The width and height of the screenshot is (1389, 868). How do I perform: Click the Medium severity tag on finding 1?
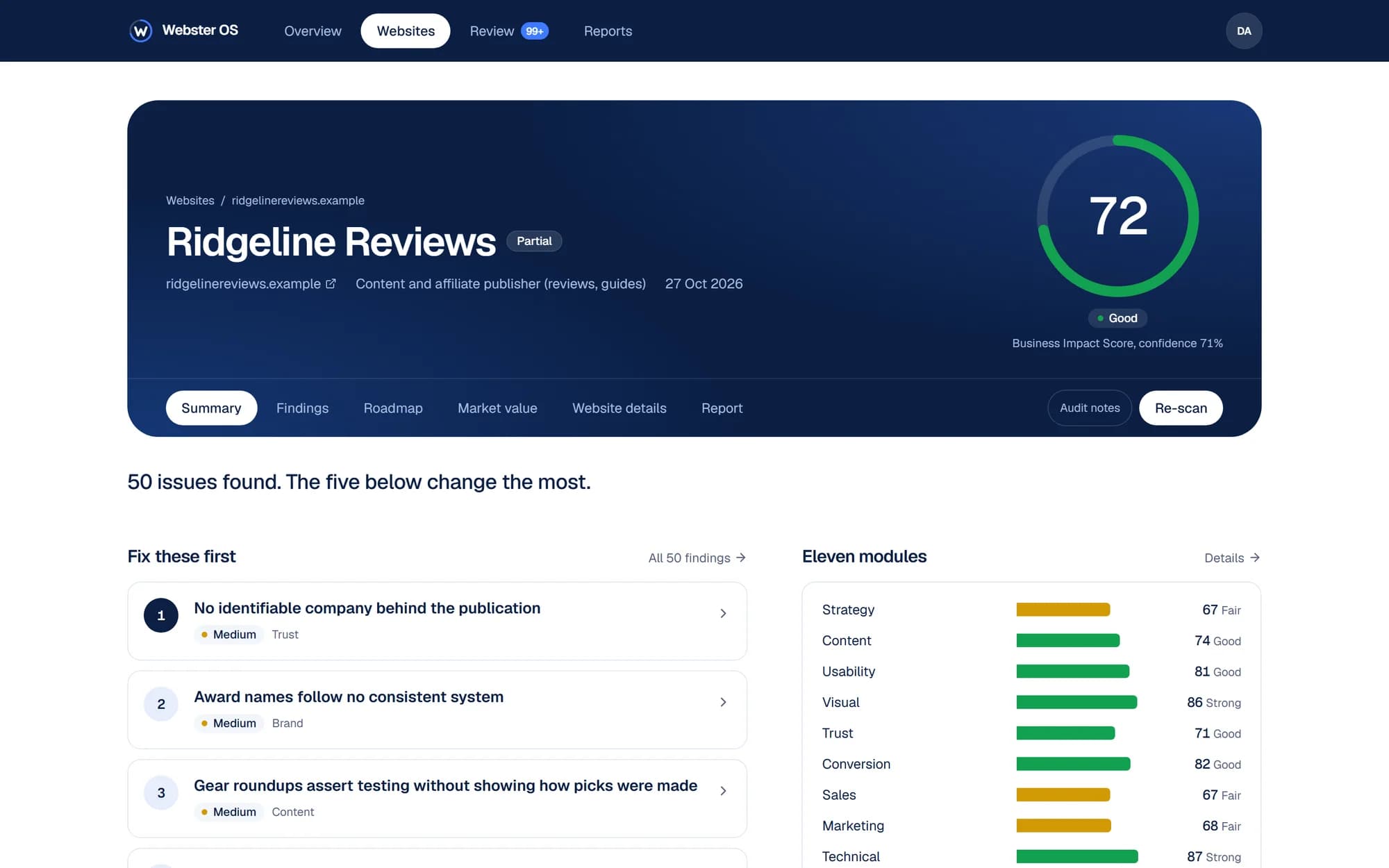tap(228, 635)
